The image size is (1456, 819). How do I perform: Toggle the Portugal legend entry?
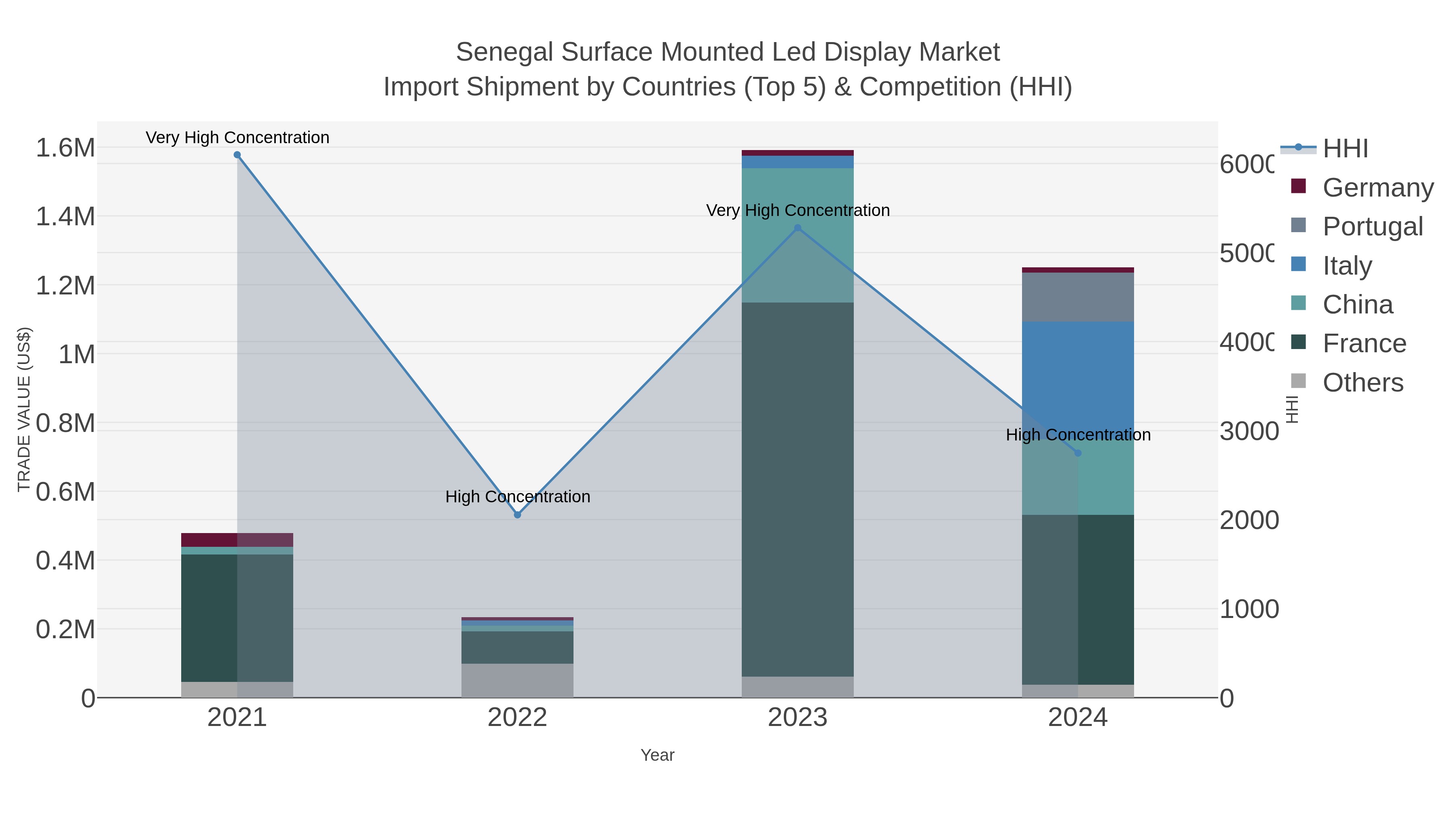1357,226
